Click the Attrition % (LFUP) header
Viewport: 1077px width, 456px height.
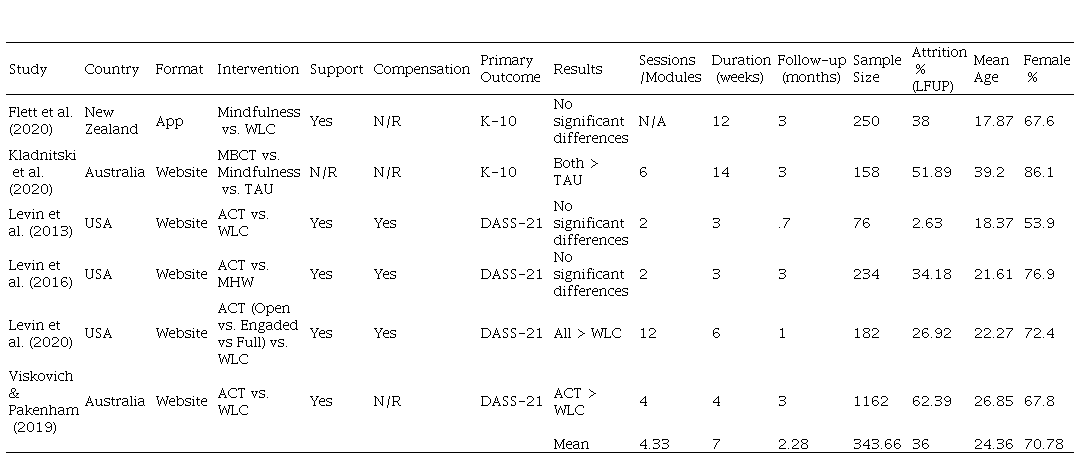coord(939,69)
